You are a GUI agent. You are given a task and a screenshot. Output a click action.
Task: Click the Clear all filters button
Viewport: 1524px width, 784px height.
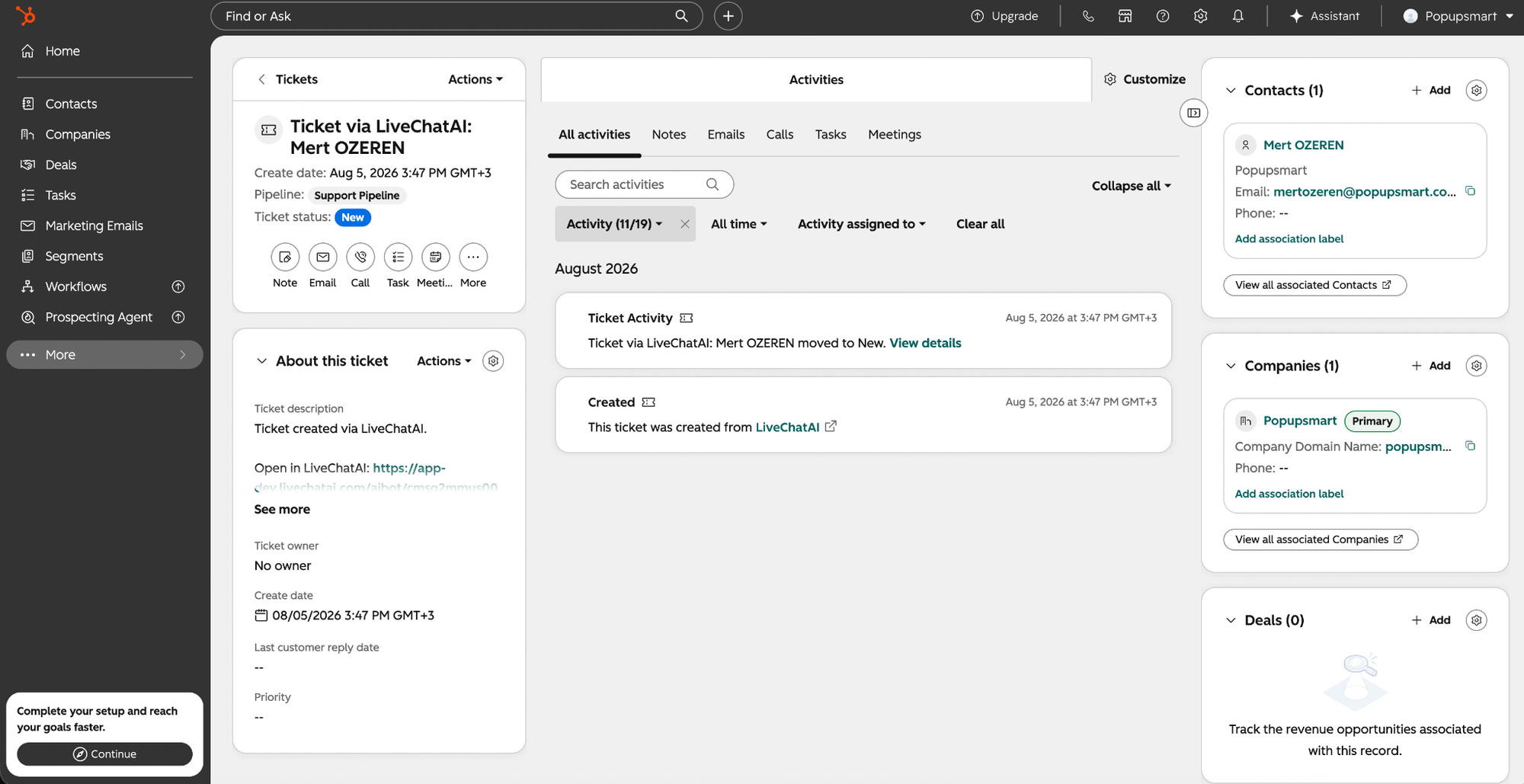(x=981, y=224)
